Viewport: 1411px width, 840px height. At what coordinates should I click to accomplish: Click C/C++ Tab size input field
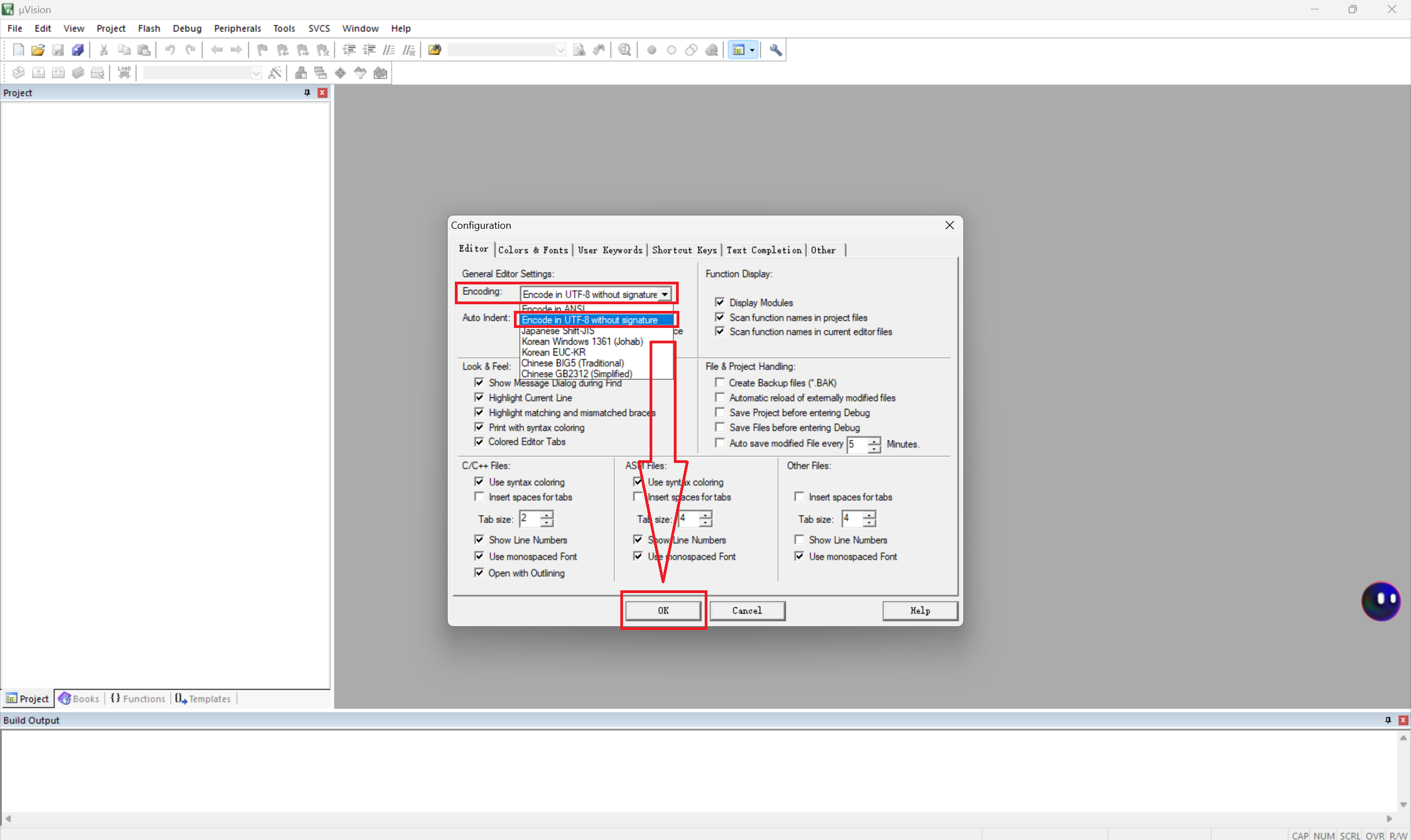pyautogui.click(x=529, y=519)
